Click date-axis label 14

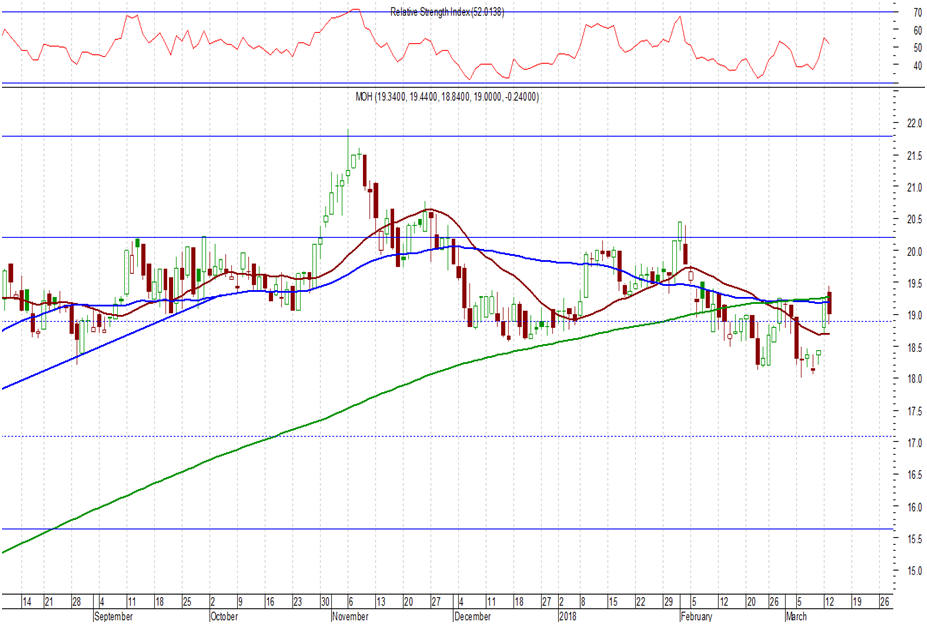tap(27, 602)
